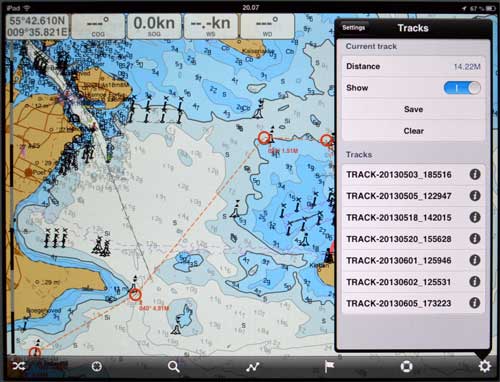Tap the lifebuoy icon in bottom toolbar
The height and width of the screenshot is (382, 500).
(406, 367)
